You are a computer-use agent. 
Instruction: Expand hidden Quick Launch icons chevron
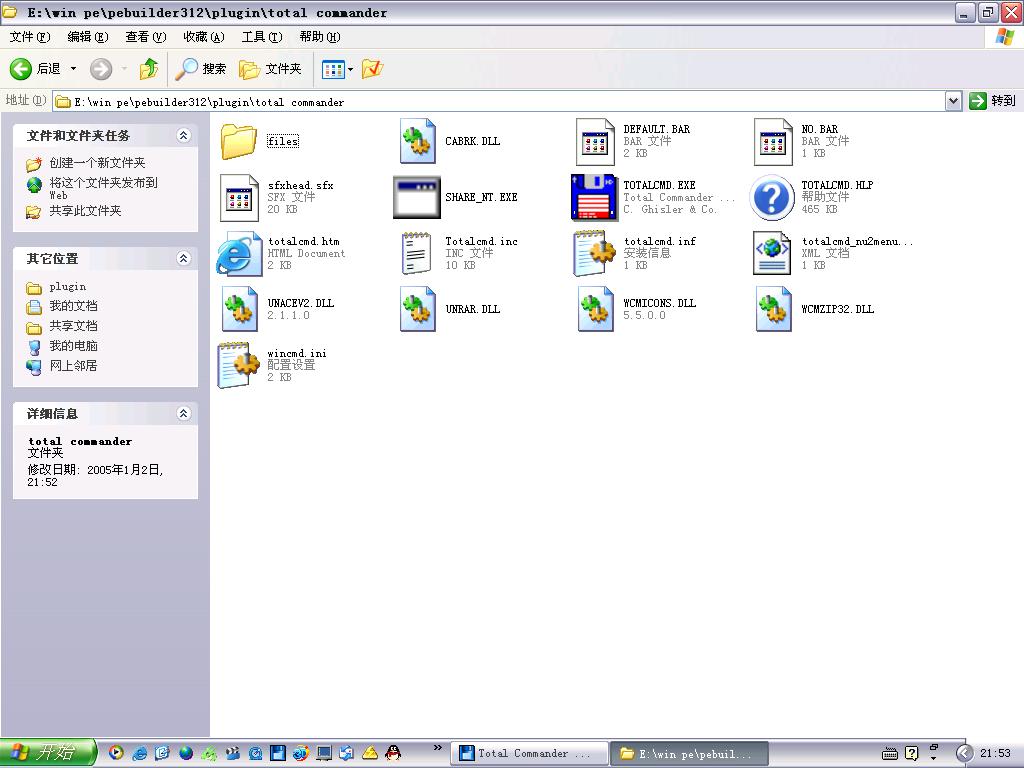[438, 748]
